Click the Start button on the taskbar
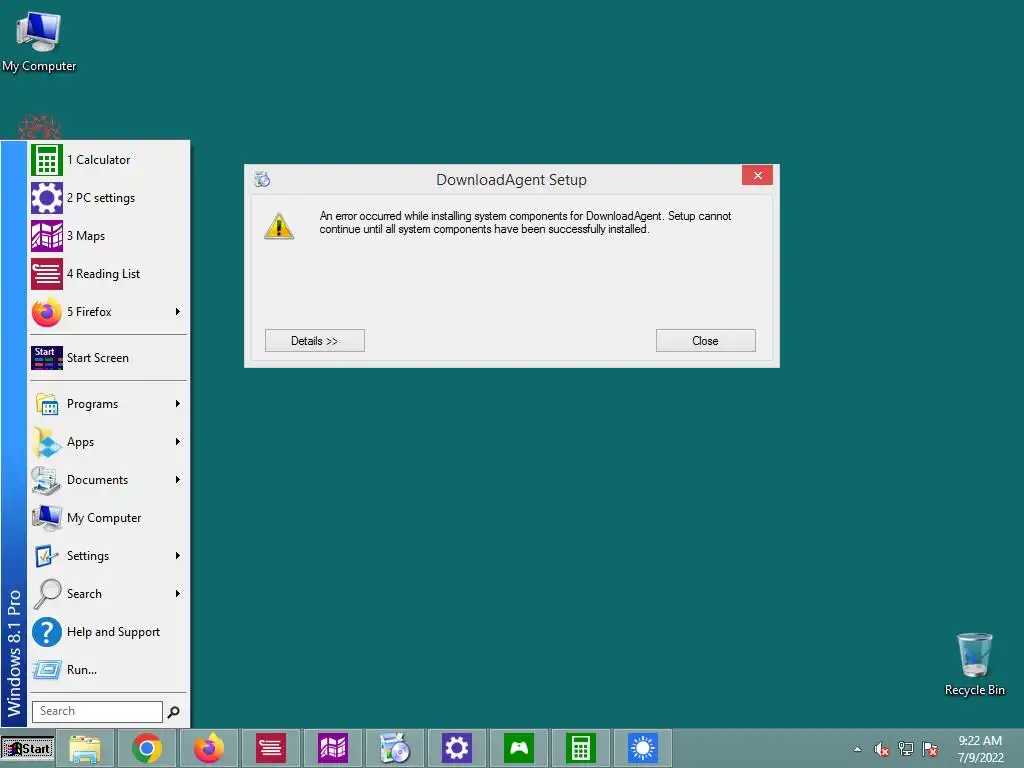 [27, 748]
